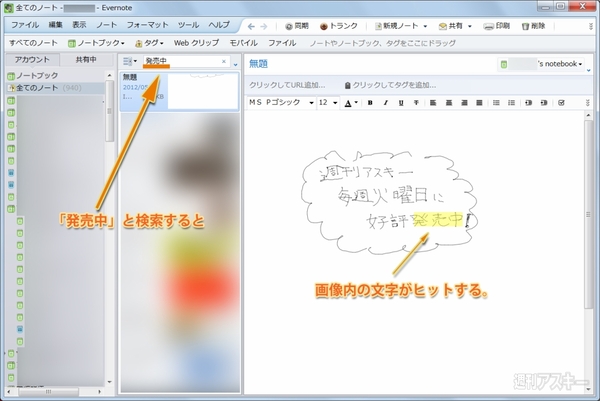This screenshot has width=600, height=401.
Task: Delete the note with 削除
Action: 533,26
